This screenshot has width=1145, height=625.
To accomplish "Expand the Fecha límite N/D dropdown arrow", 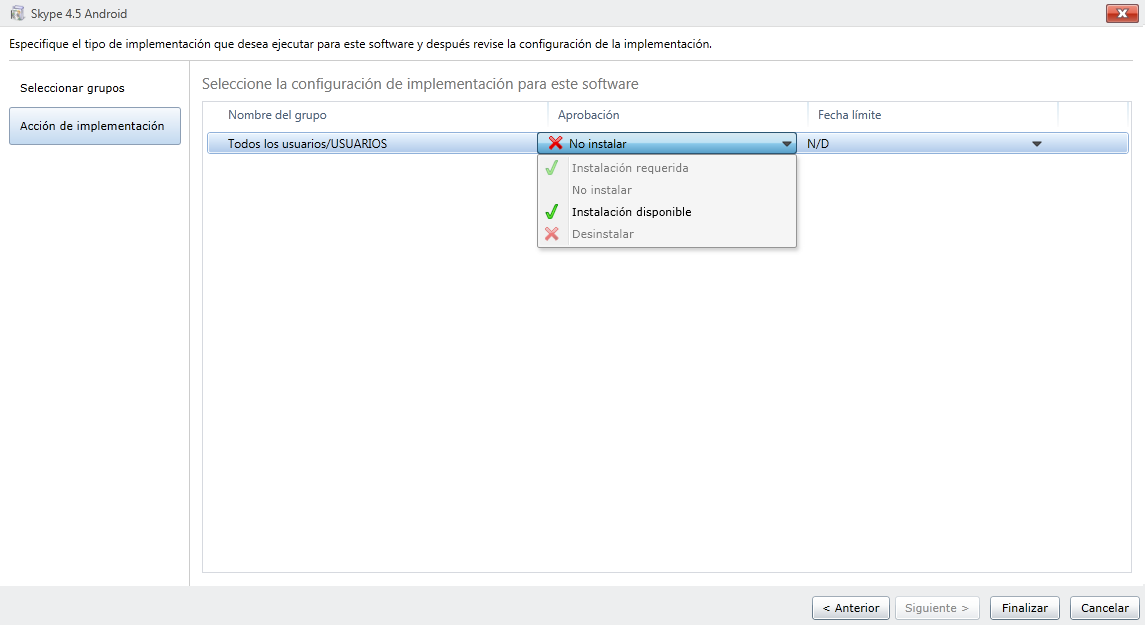I will pos(1037,144).
